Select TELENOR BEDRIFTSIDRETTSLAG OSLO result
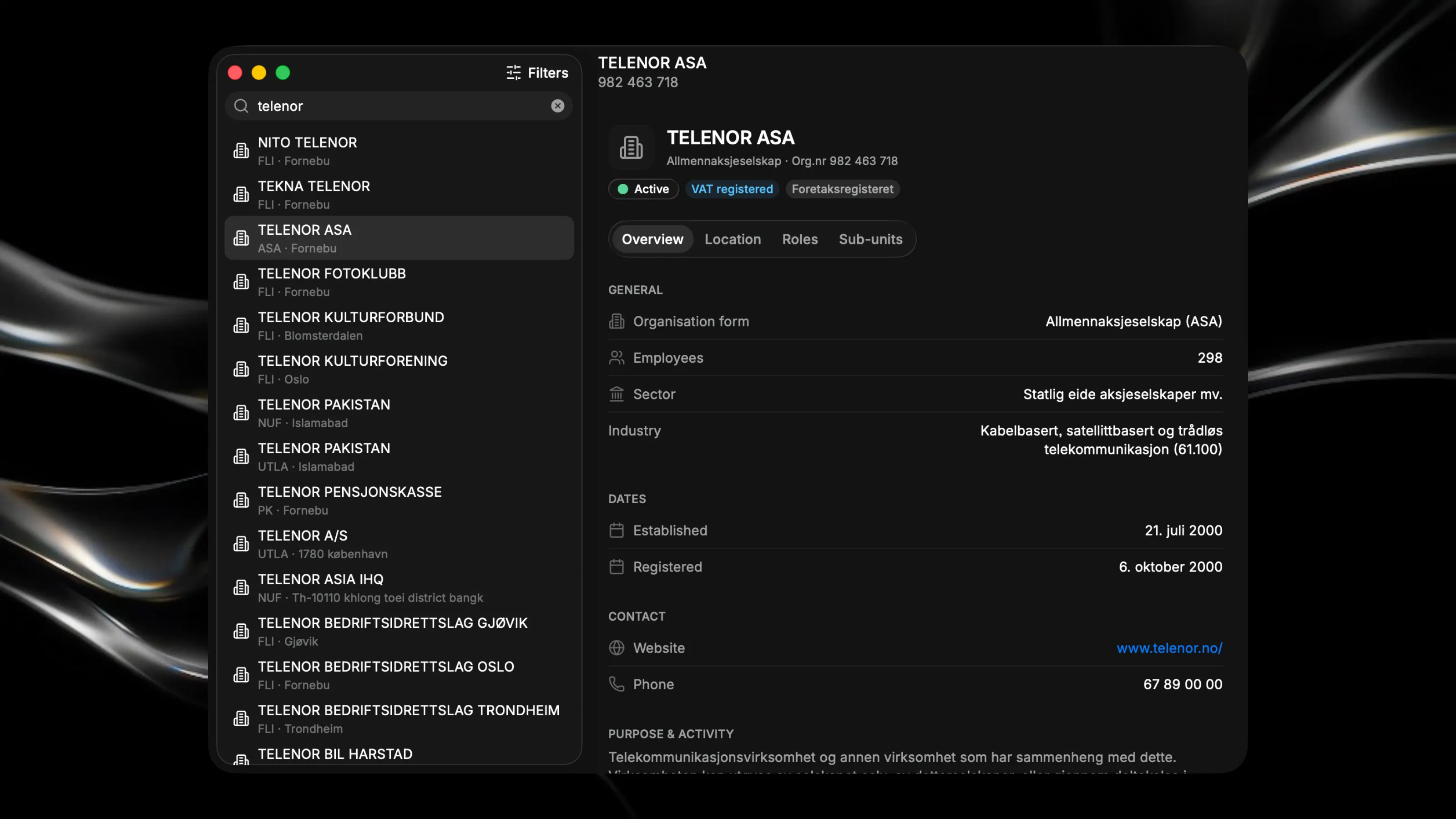The height and width of the screenshot is (819, 1456). (399, 675)
